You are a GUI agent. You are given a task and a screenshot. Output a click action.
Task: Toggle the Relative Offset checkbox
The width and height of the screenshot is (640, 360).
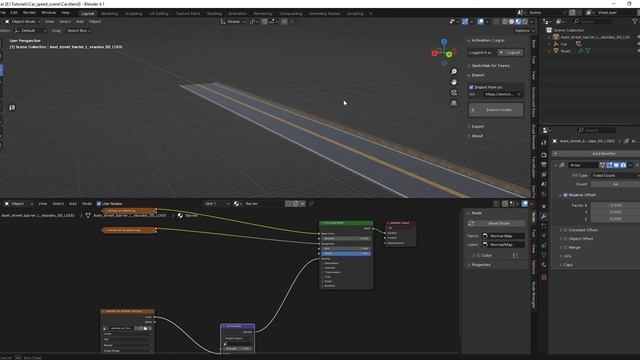coord(565,195)
